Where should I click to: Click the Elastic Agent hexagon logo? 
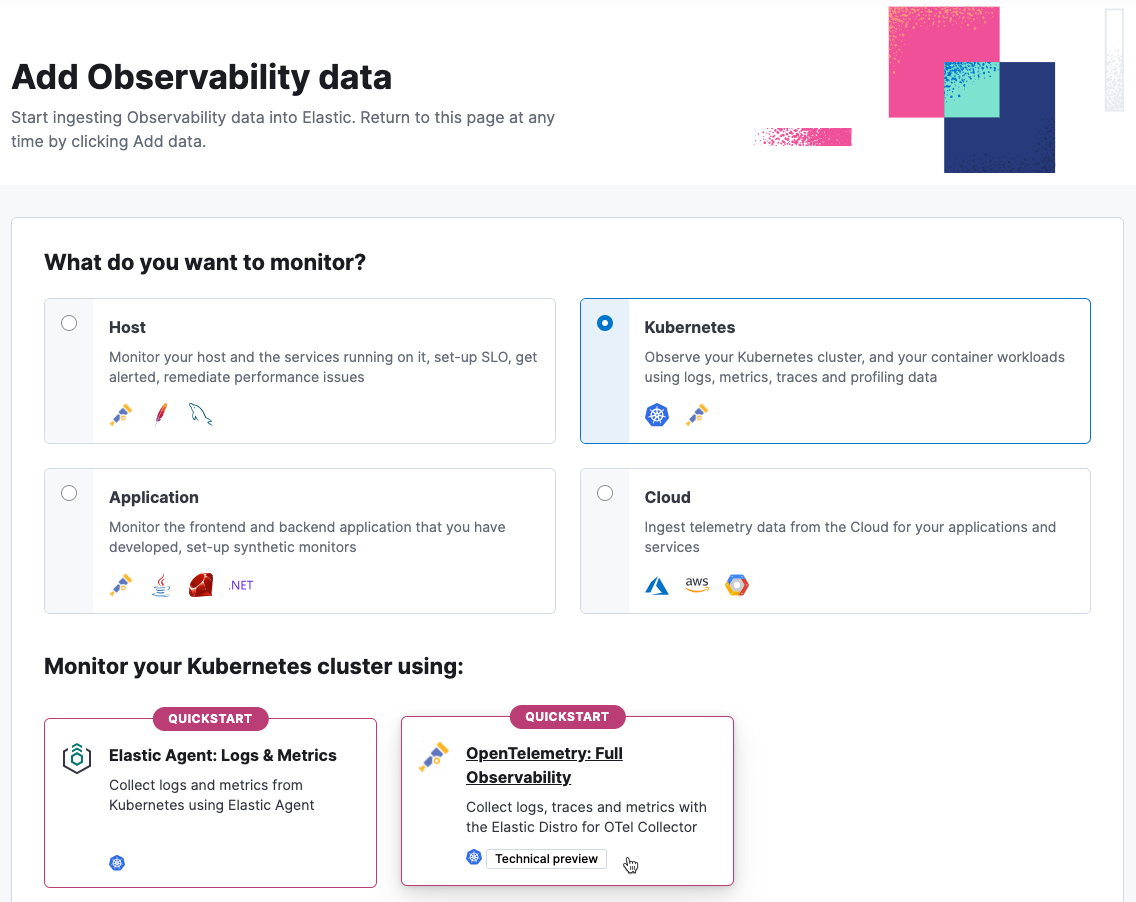point(77,759)
